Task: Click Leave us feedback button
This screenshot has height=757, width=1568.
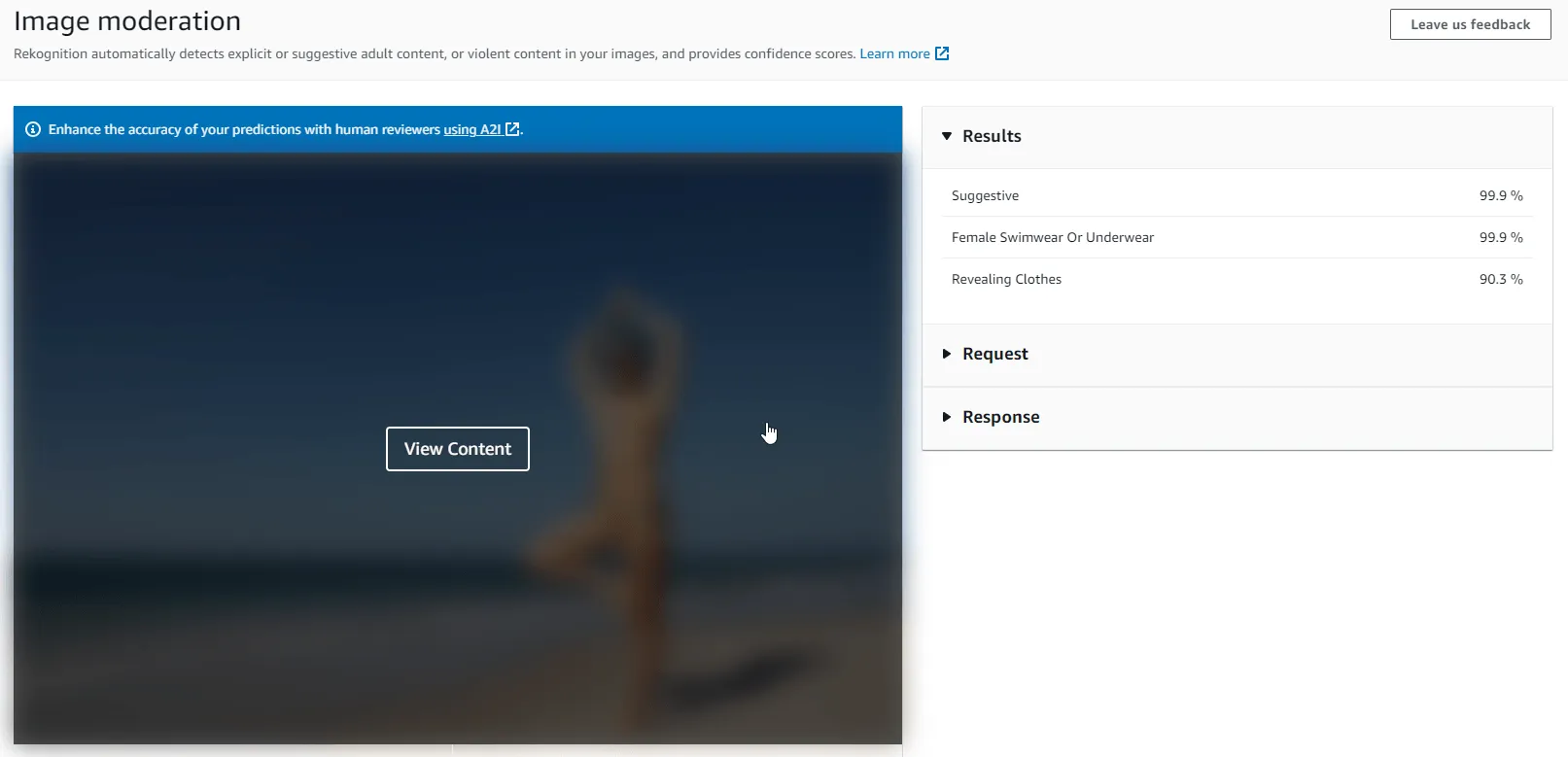Action: coord(1470,24)
